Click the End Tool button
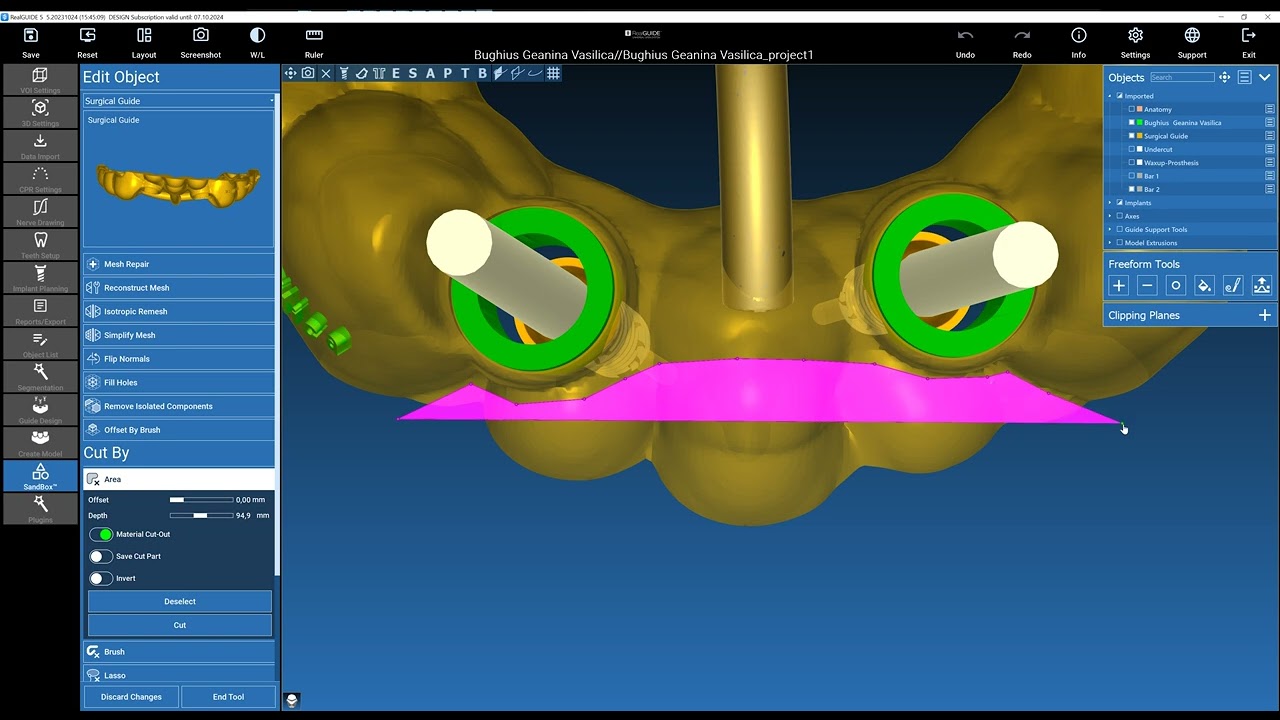Image resolution: width=1280 pixels, height=720 pixels. pyautogui.click(x=228, y=697)
